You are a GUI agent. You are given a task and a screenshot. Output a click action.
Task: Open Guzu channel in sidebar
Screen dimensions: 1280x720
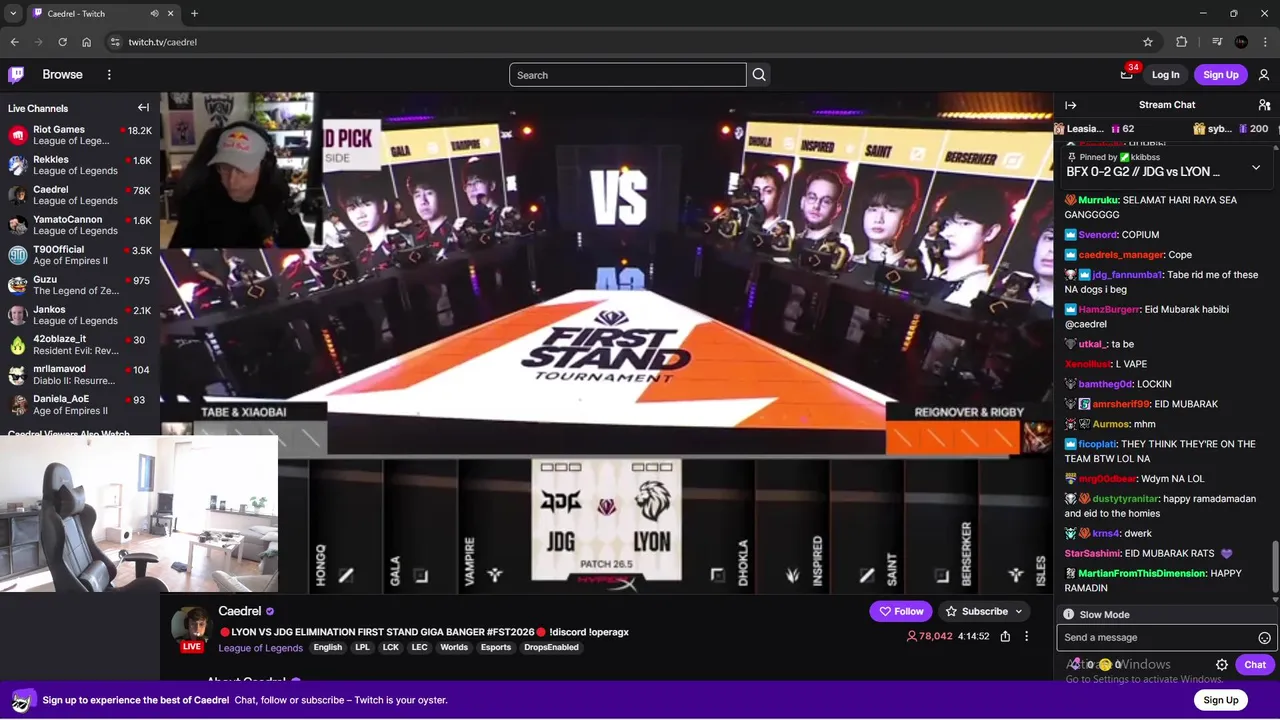point(80,285)
